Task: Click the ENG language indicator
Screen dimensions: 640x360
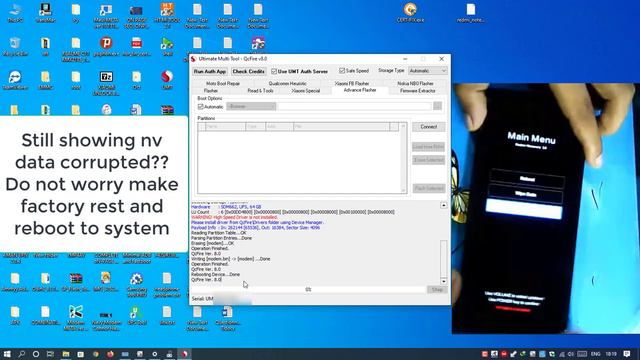Action: 596,354
